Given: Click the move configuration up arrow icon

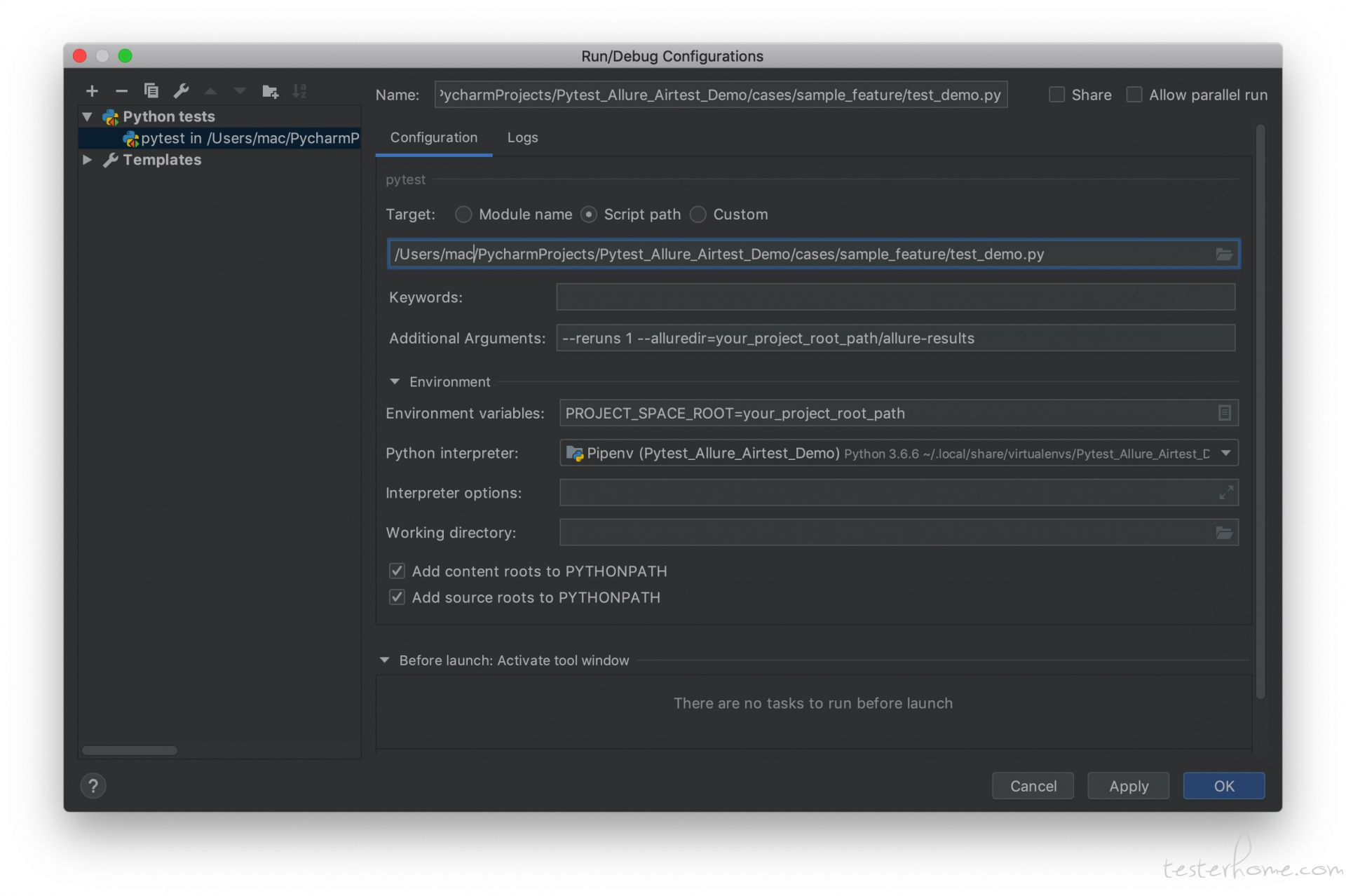Looking at the screenshot, I should tap(210, 92).
